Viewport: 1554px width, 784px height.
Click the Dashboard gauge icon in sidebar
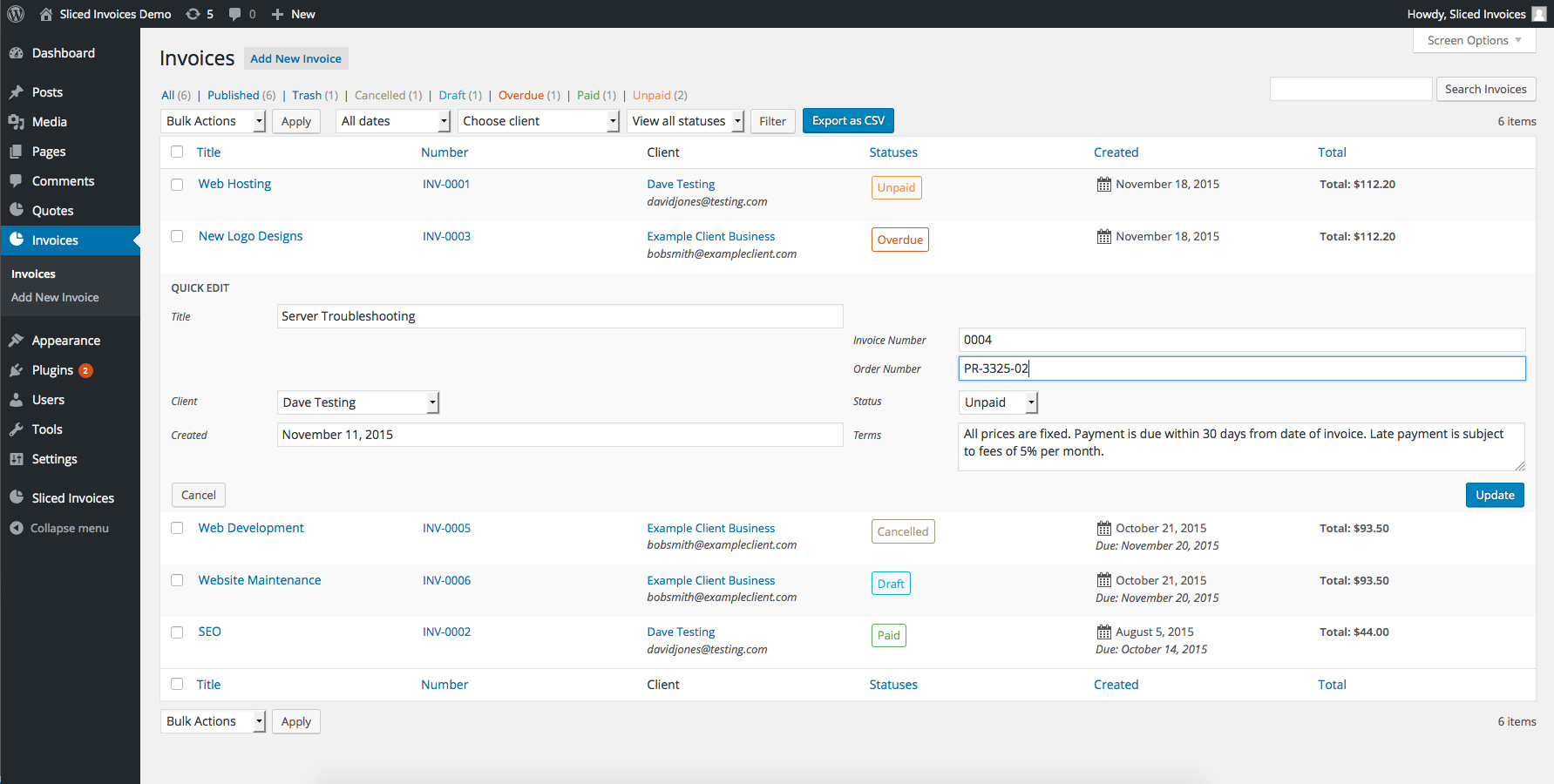[16, 53]
